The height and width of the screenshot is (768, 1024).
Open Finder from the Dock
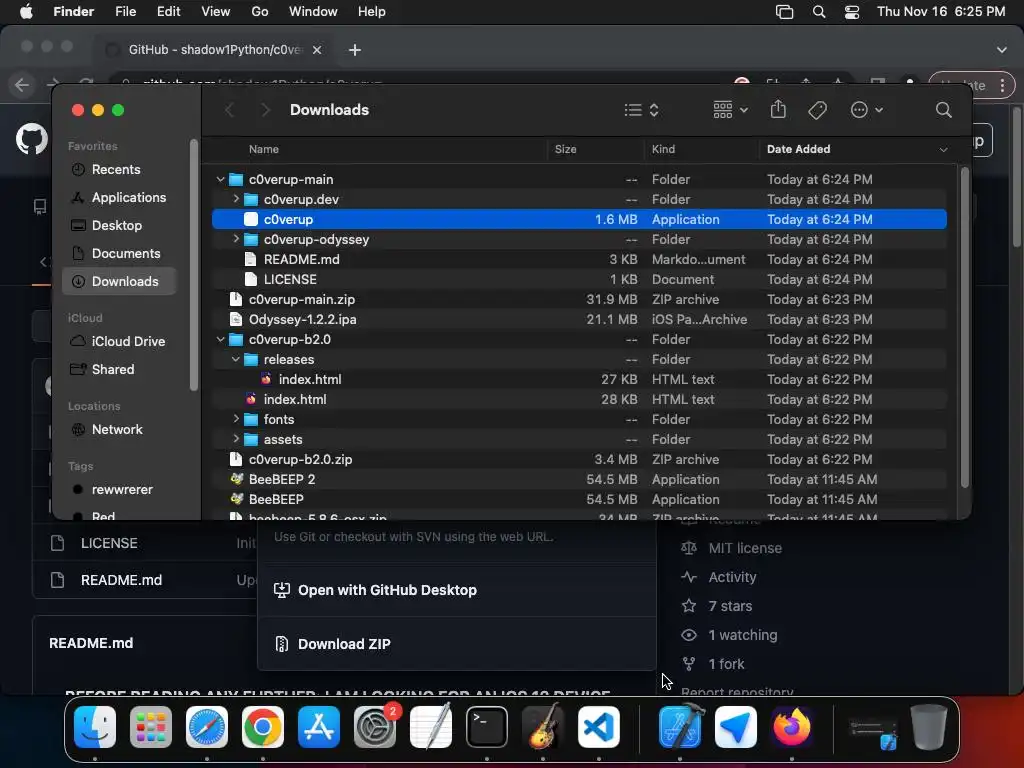pos(95,727)
